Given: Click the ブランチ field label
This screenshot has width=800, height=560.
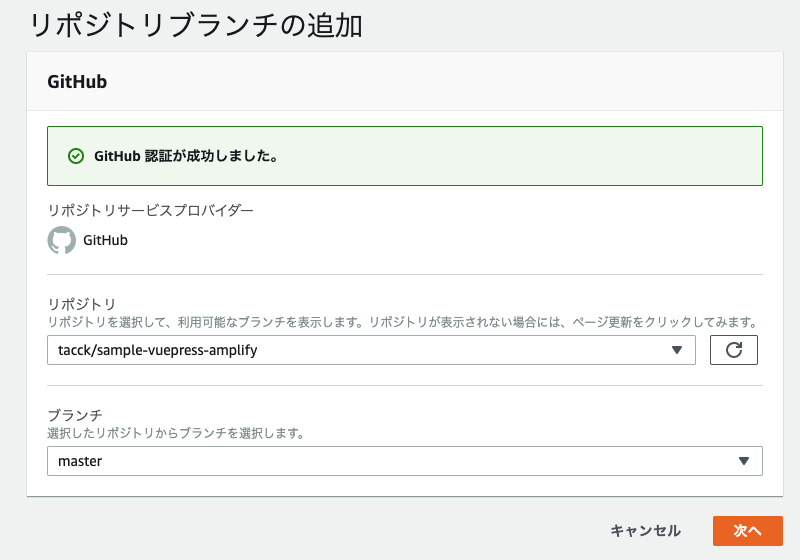Looking at the screenshot, I should [75, 415].
